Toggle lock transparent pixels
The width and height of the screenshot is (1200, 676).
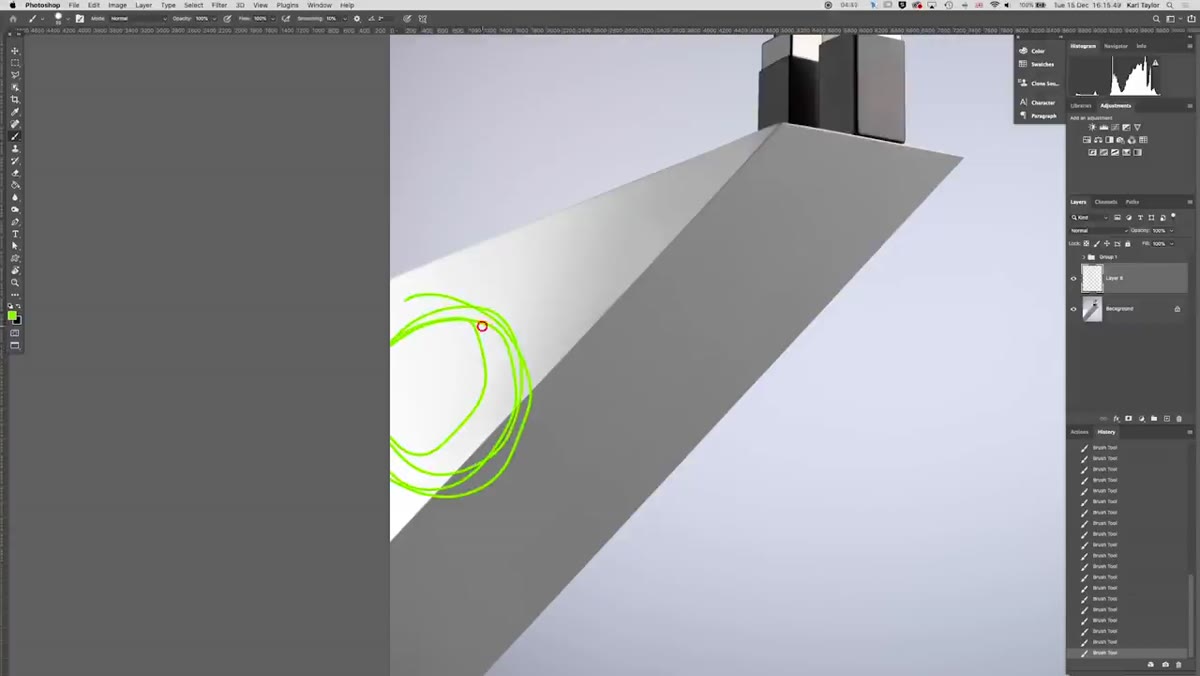tap(1087, 243)
